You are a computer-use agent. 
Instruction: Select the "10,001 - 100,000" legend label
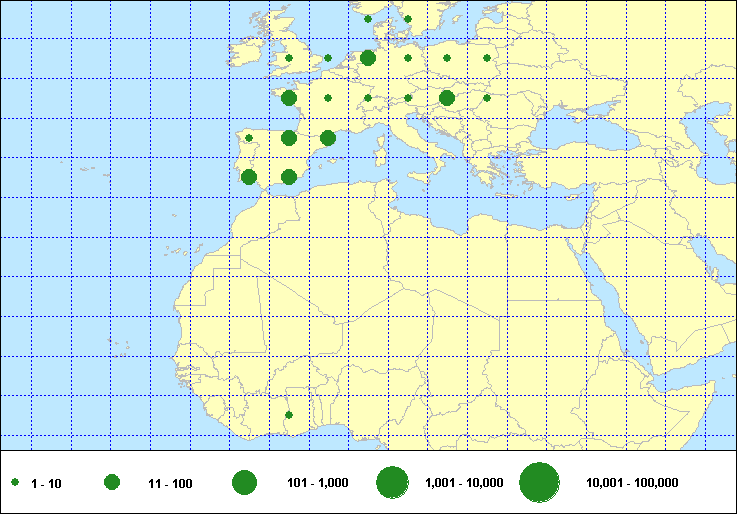[x=632, y=484]
